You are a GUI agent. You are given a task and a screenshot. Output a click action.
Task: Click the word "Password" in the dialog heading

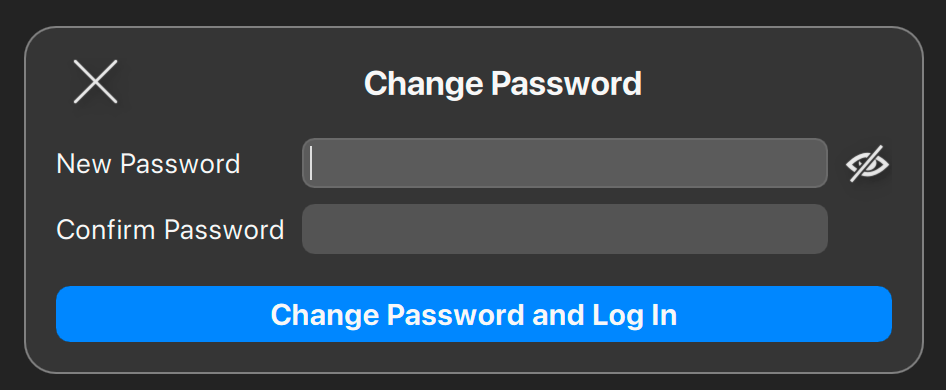coord(566,83)
